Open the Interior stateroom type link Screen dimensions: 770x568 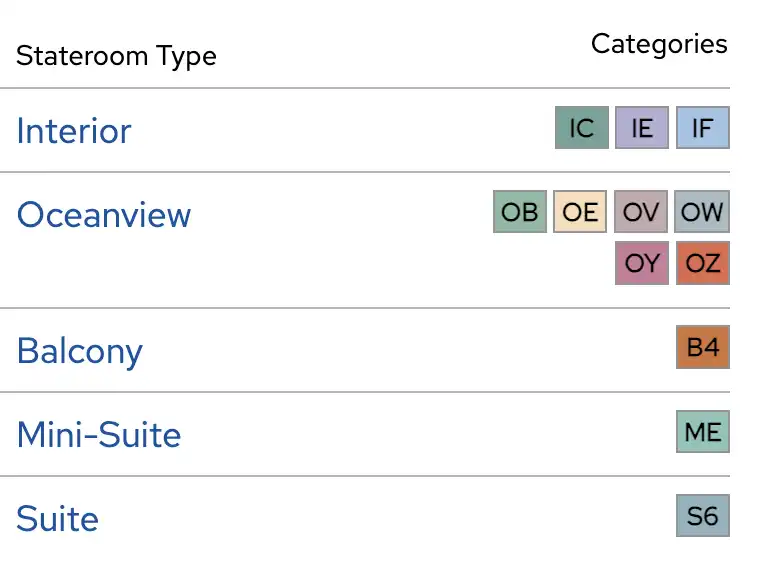(x=74, y=131)
